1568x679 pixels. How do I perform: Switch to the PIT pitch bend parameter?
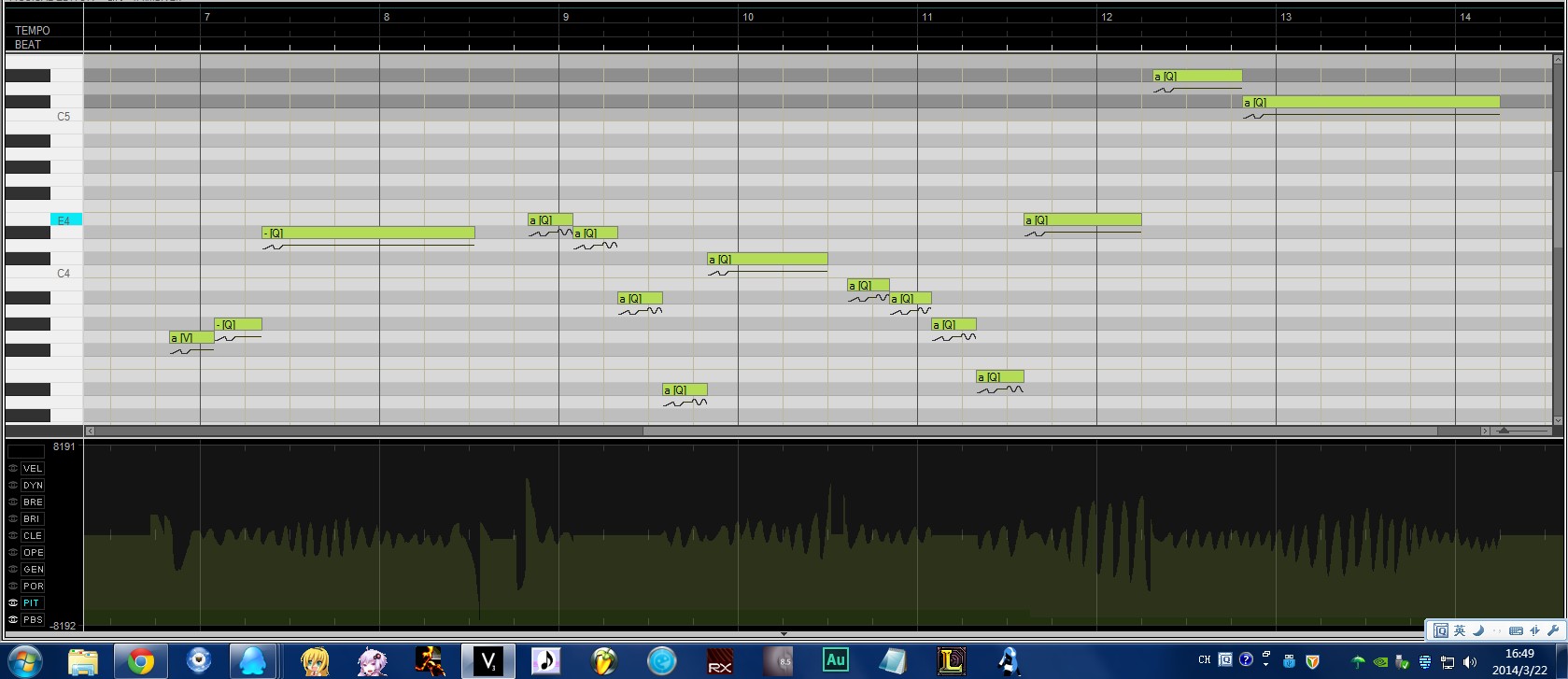33,603
